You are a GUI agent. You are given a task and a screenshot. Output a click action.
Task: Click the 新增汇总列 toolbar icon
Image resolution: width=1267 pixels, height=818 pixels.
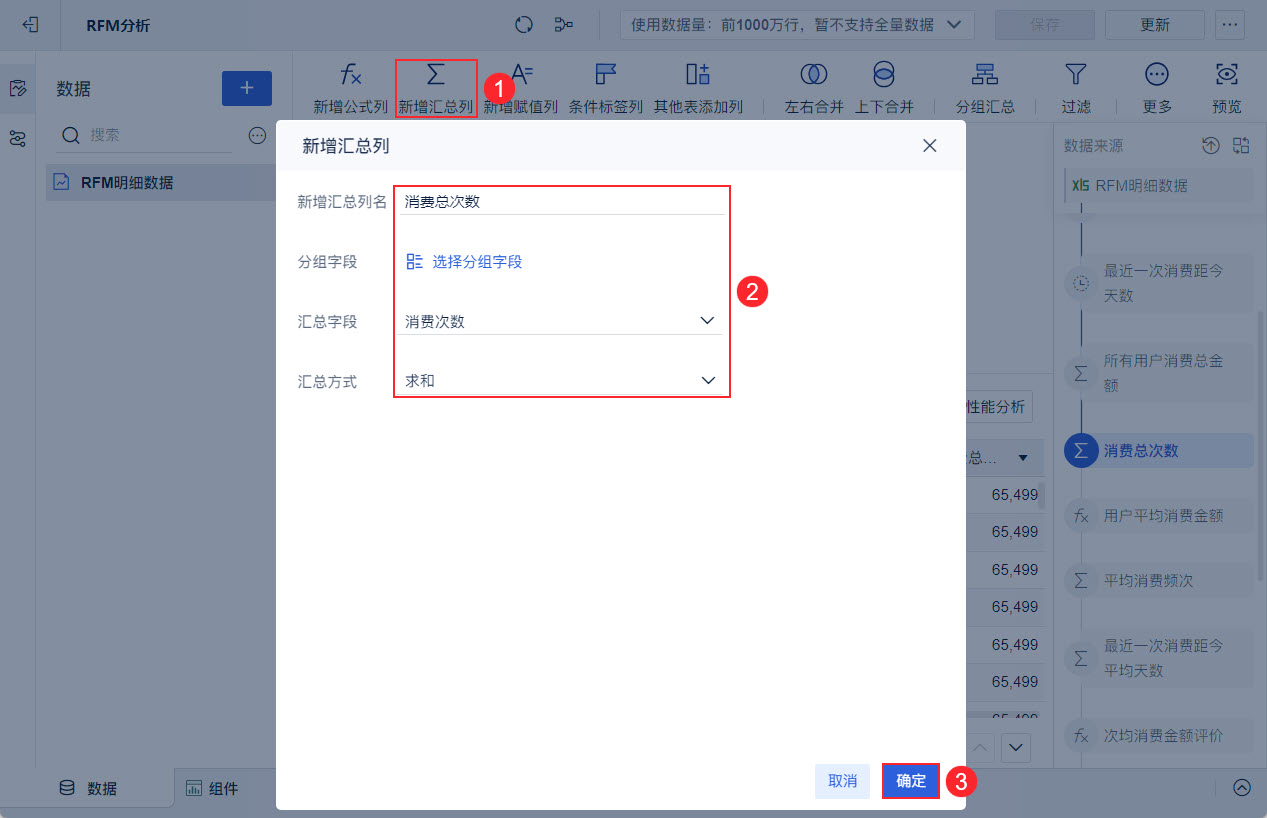coord(436,88)
